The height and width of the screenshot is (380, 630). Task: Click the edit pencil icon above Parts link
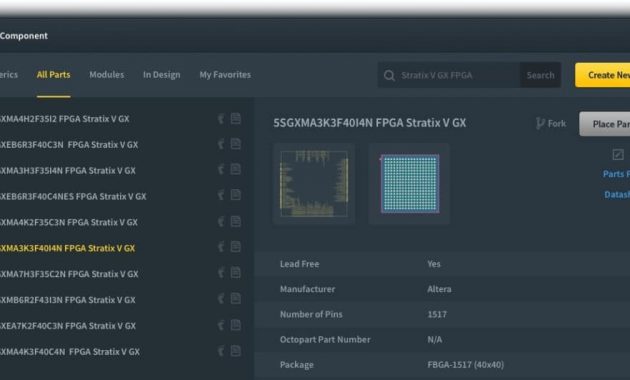pyautogui.click(x=618, y=154)
